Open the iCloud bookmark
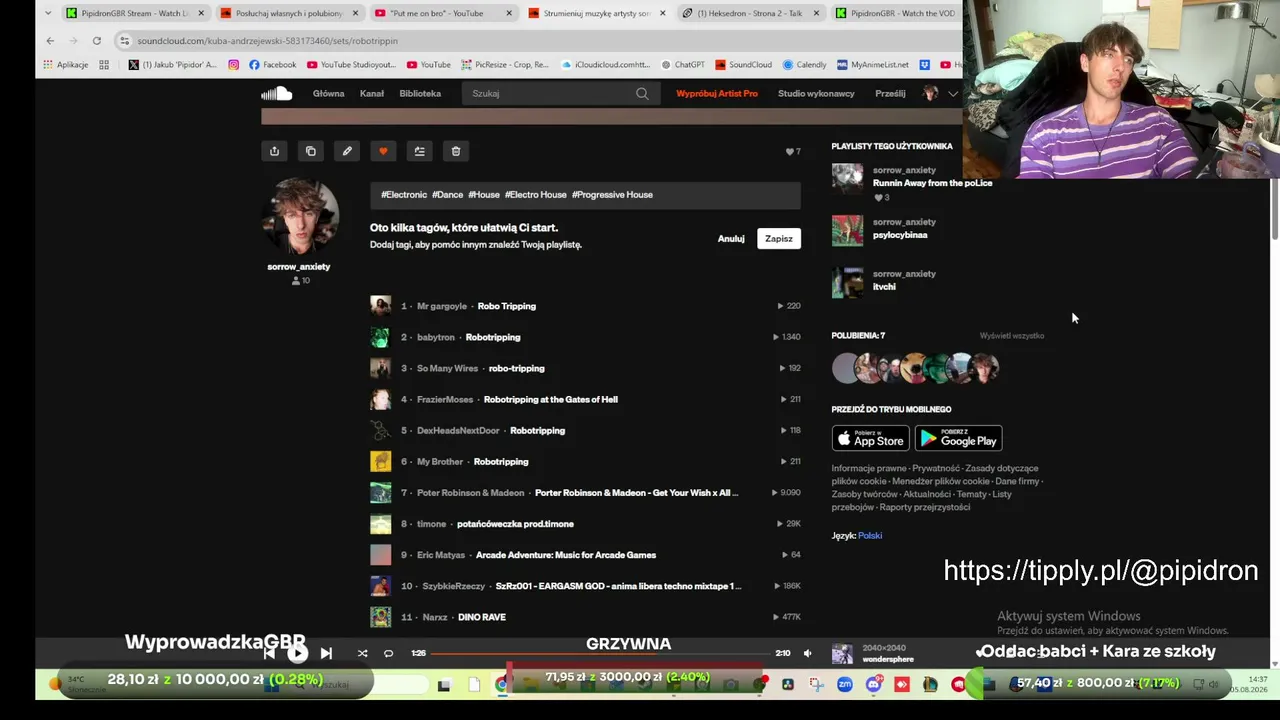The width and height of the screenshot is (1280, 720). point(606,65)
